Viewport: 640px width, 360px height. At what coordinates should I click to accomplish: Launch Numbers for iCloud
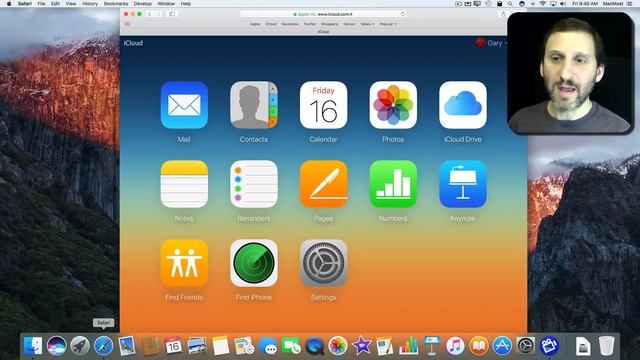click(x=393, y=184)
